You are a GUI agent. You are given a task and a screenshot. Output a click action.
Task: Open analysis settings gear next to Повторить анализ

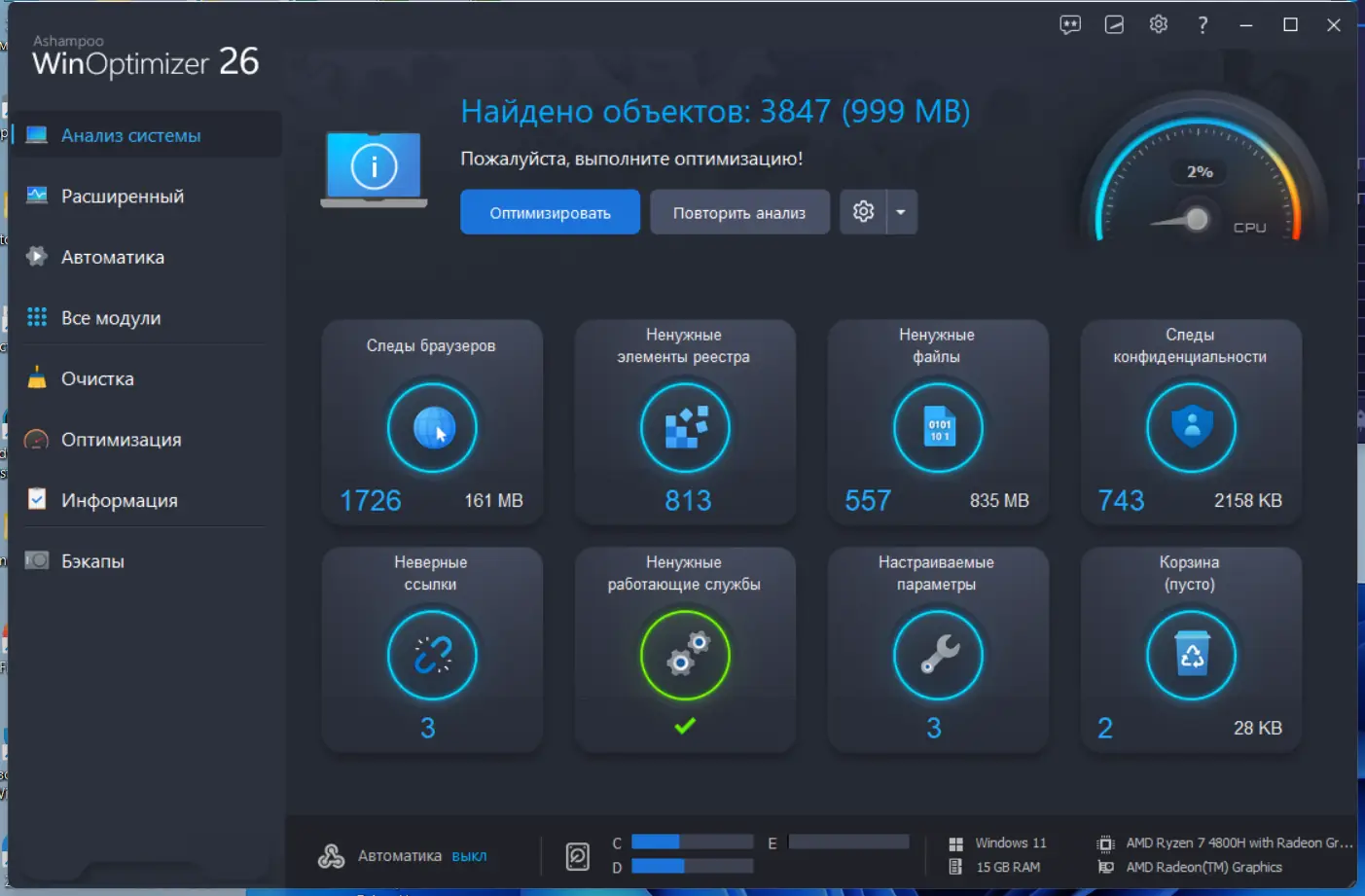pos(862,211)
